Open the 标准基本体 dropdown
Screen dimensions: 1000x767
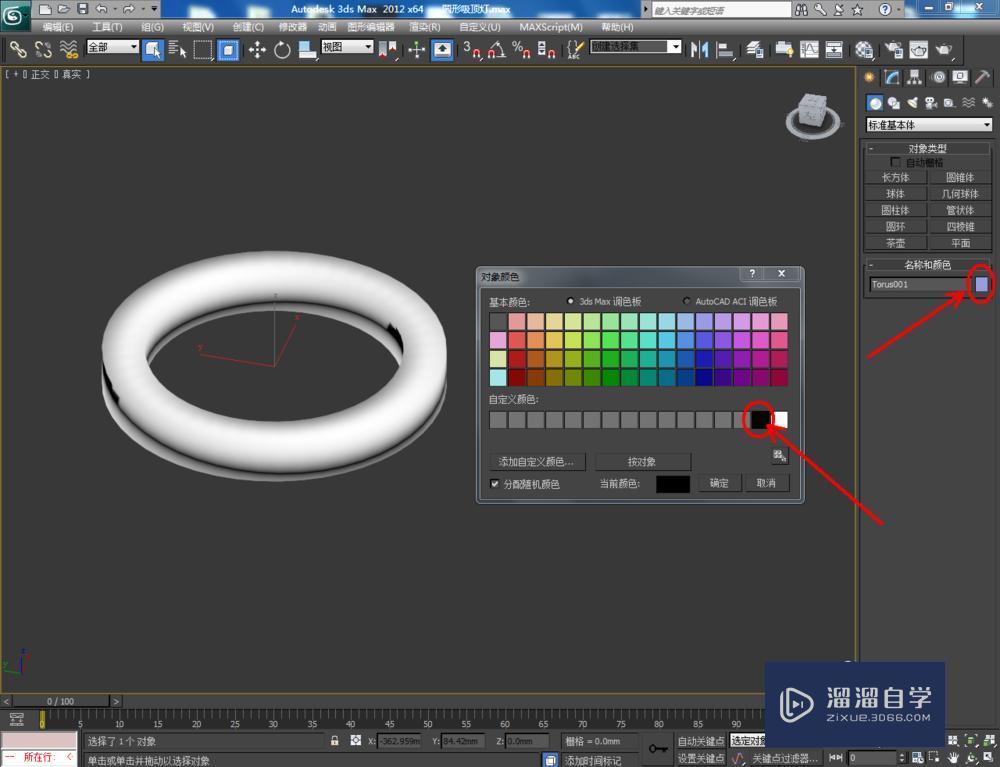click(x=929, y=125)
